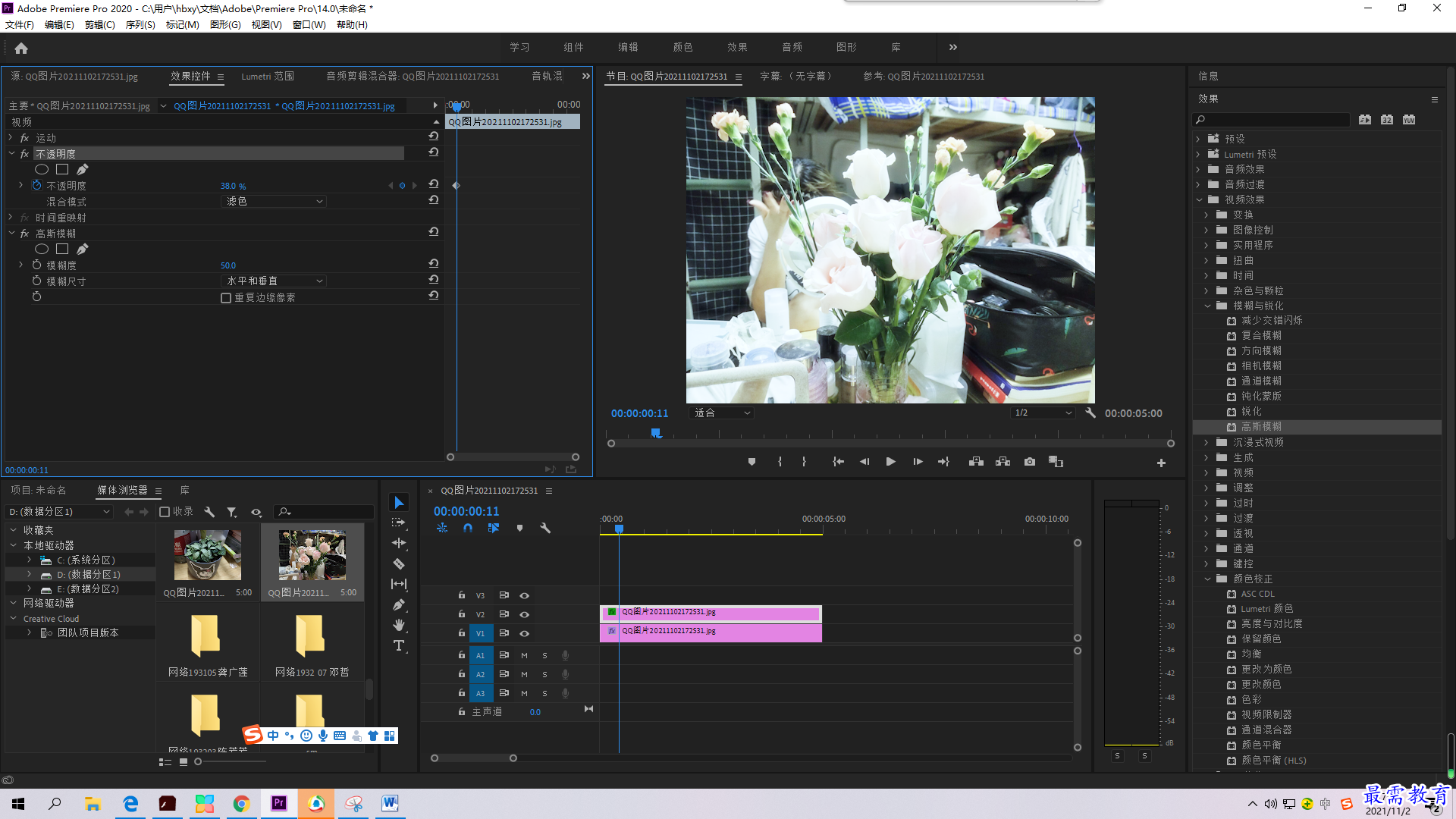Select the Track Select Forward tool
This screenshot has height=819, width=1456.
pos(399,523)
